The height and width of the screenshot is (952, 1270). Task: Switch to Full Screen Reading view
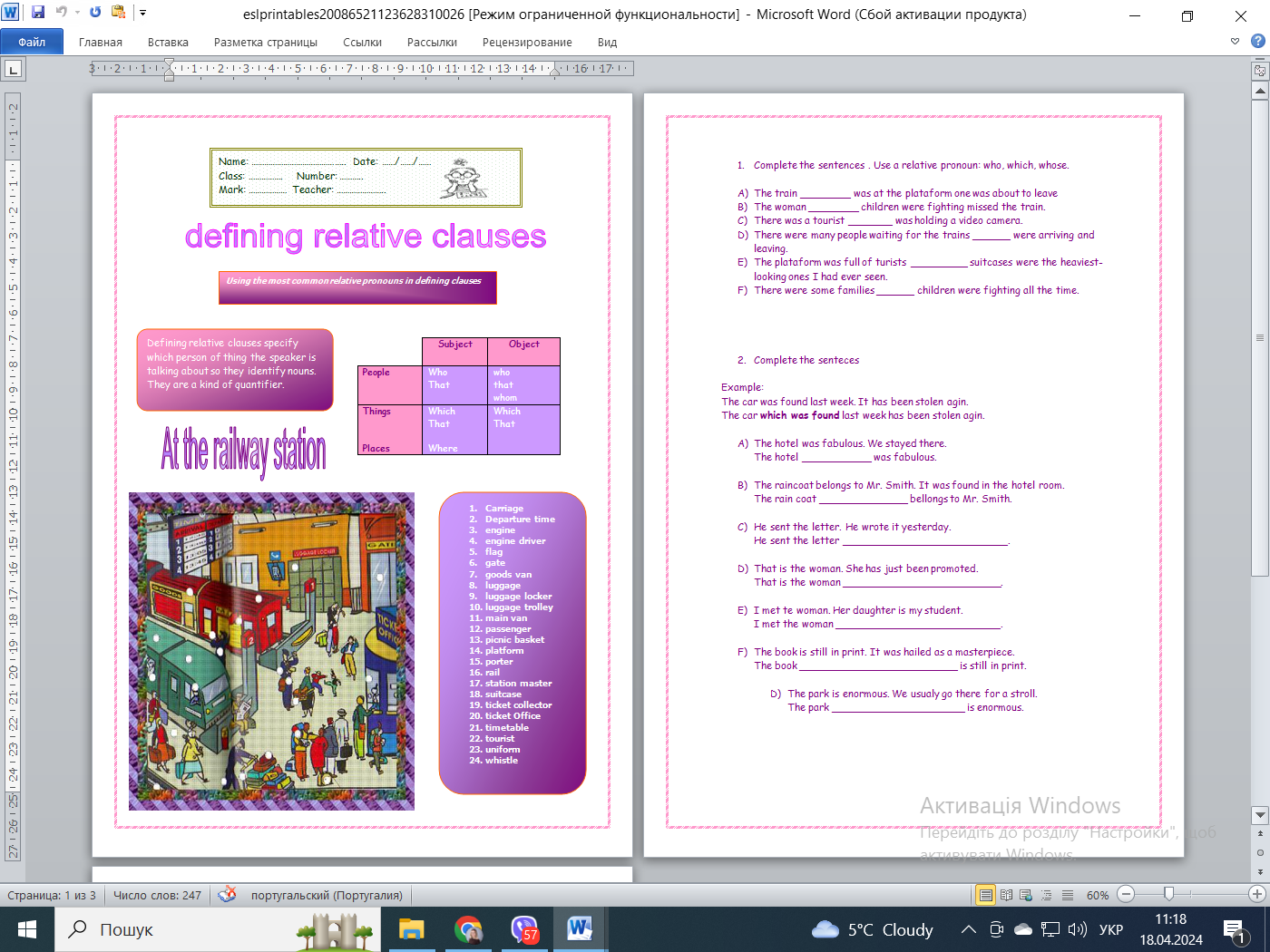pyautogui.click(x=1006, y=895)
